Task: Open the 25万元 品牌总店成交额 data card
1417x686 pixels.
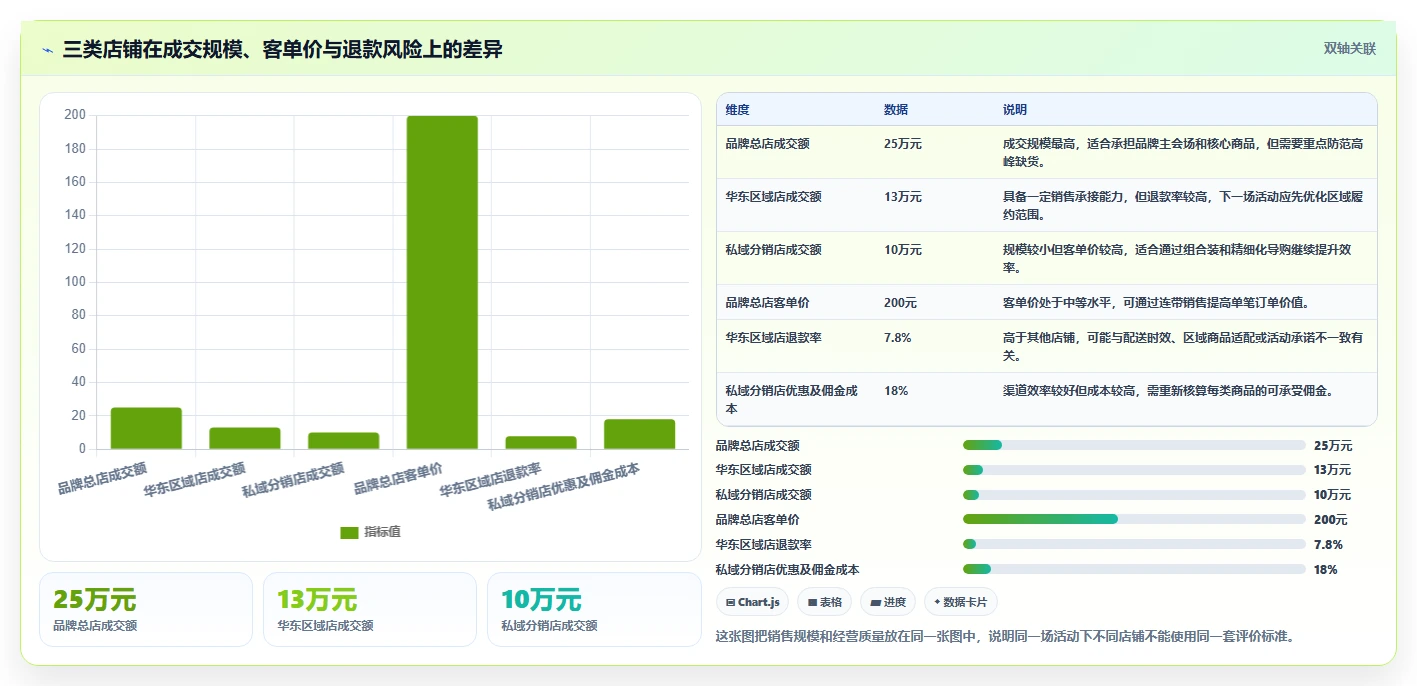Action: point(146,609)
